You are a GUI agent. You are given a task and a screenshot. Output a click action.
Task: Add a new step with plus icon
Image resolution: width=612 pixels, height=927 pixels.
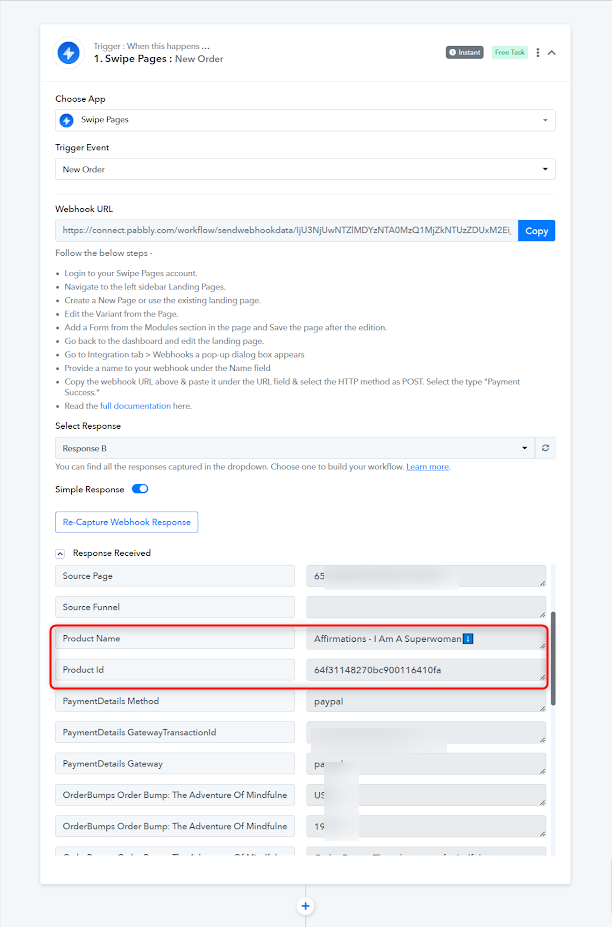coord(306,906)
